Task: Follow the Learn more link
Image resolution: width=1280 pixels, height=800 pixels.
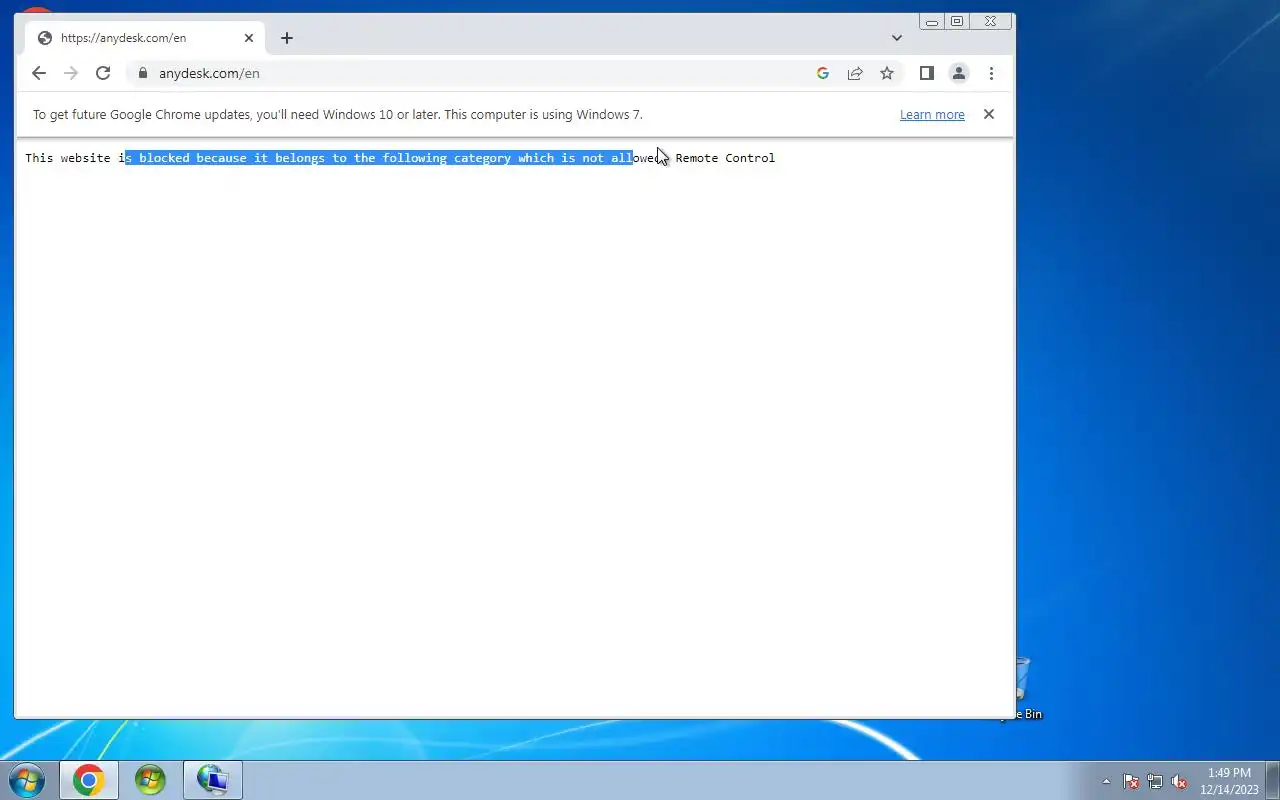Action: (932, 115)
